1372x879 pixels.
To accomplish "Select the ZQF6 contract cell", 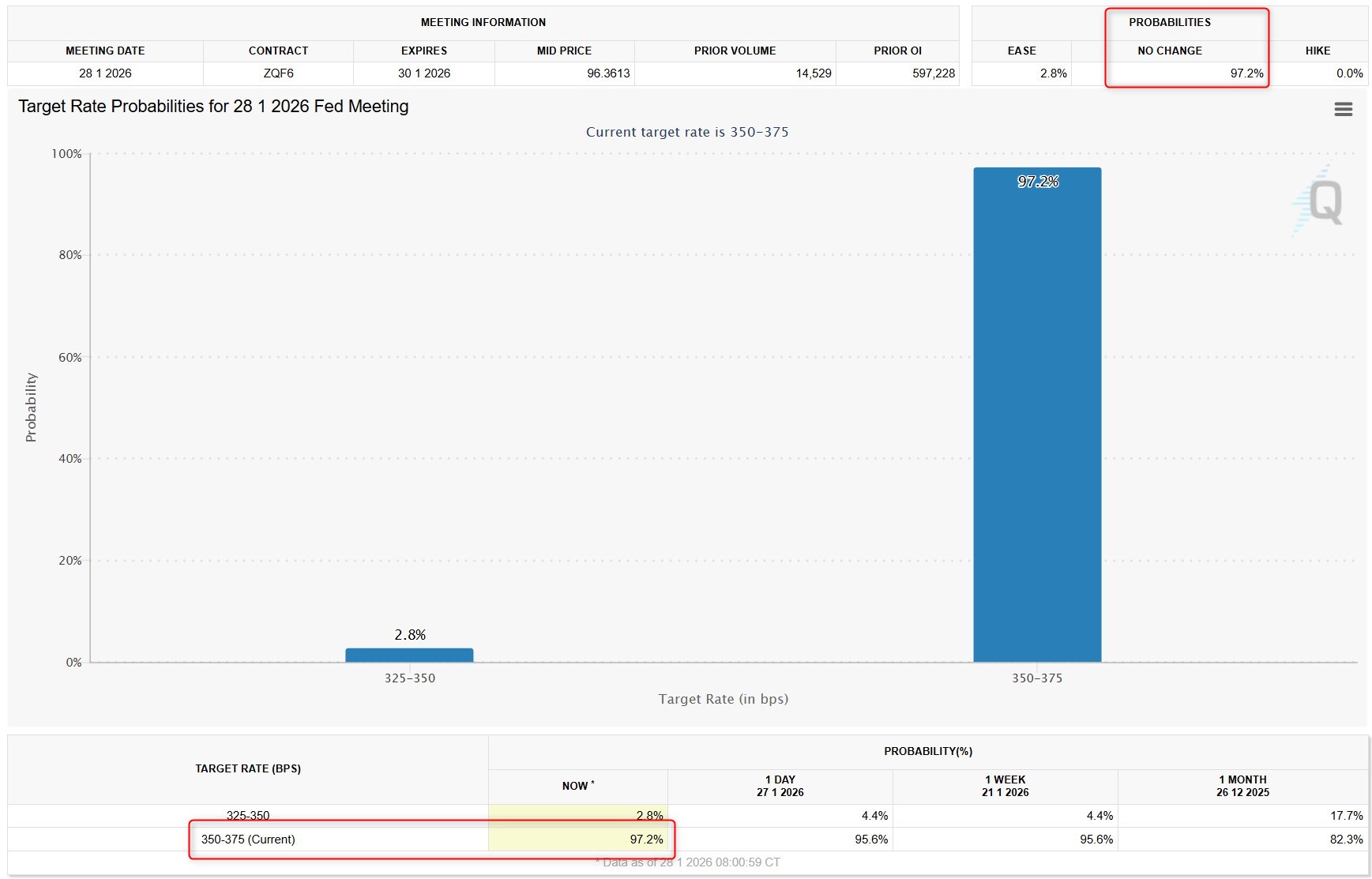I will click(278, 73).
